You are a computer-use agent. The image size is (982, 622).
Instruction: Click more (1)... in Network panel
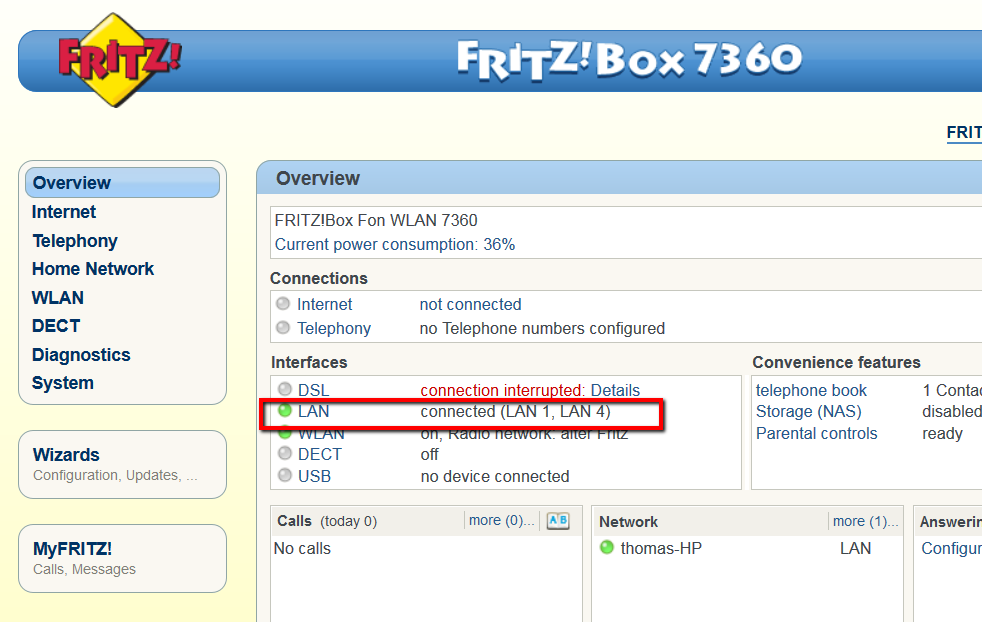(866, 521)
